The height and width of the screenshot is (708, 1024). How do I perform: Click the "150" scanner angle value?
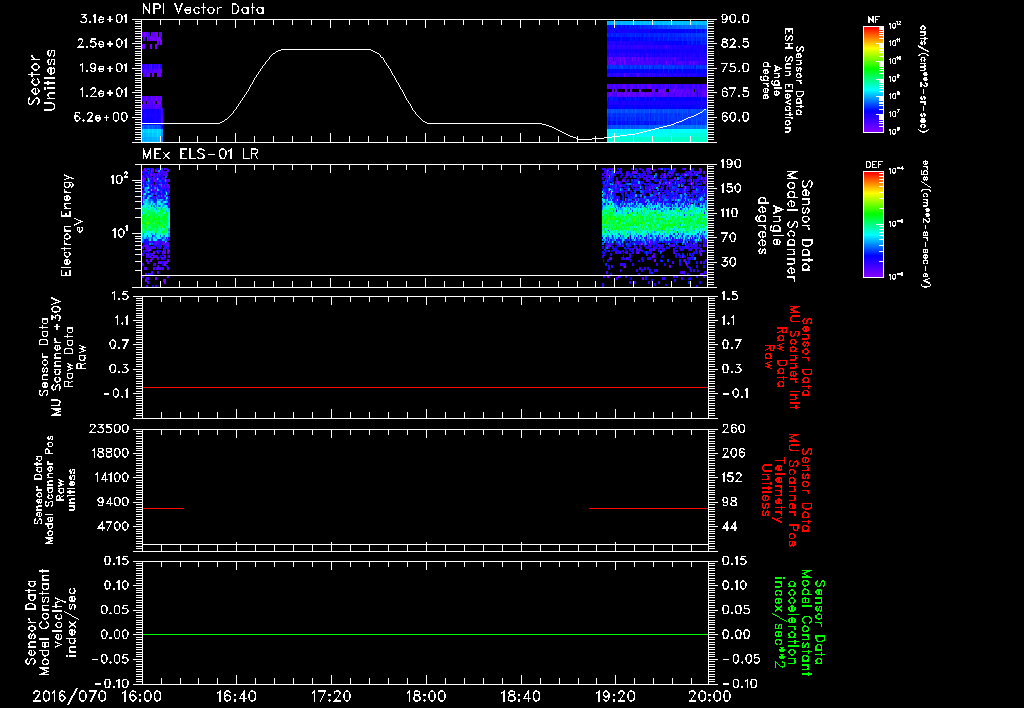732,189
